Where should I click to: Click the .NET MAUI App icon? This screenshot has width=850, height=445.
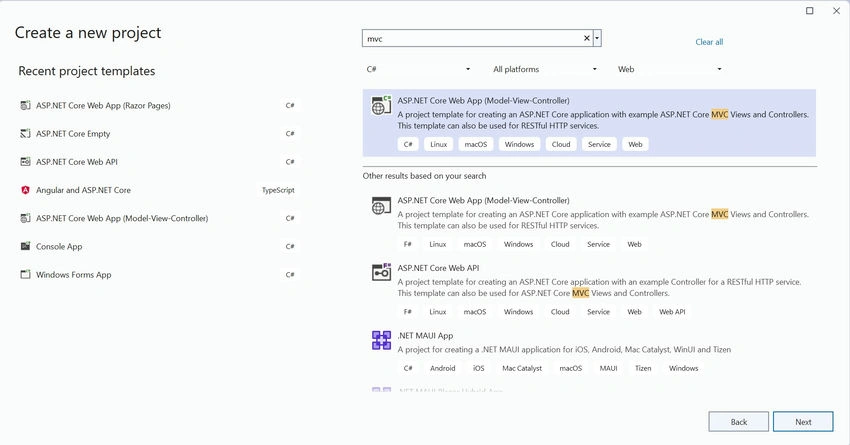(x=381, y=340)
